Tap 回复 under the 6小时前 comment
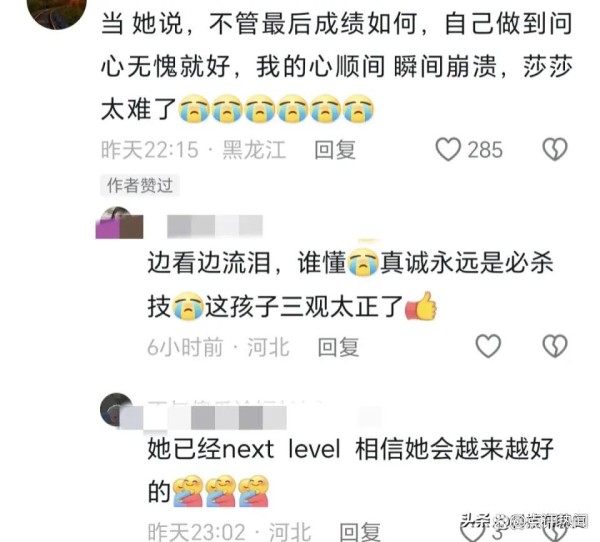Screen dimensions: 600x542 pos(338,347)
